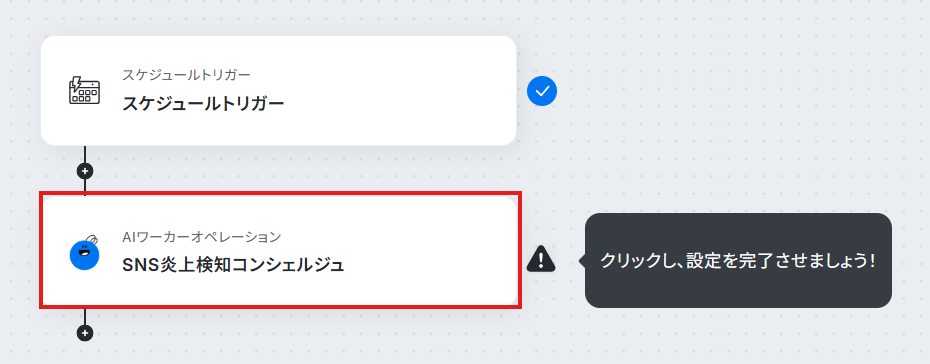Click the bold スケジュールトリガー title text
The height and width of the screenshot is (364, 930).
pos(203,104)
